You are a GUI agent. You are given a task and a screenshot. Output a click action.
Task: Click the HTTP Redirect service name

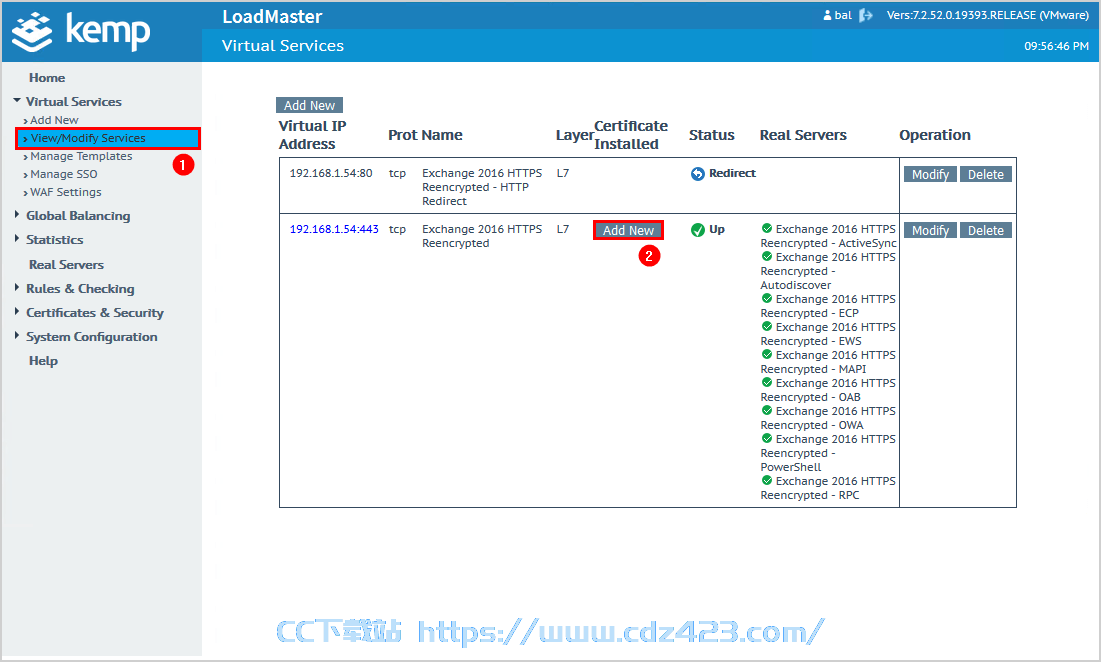[482, 187]
